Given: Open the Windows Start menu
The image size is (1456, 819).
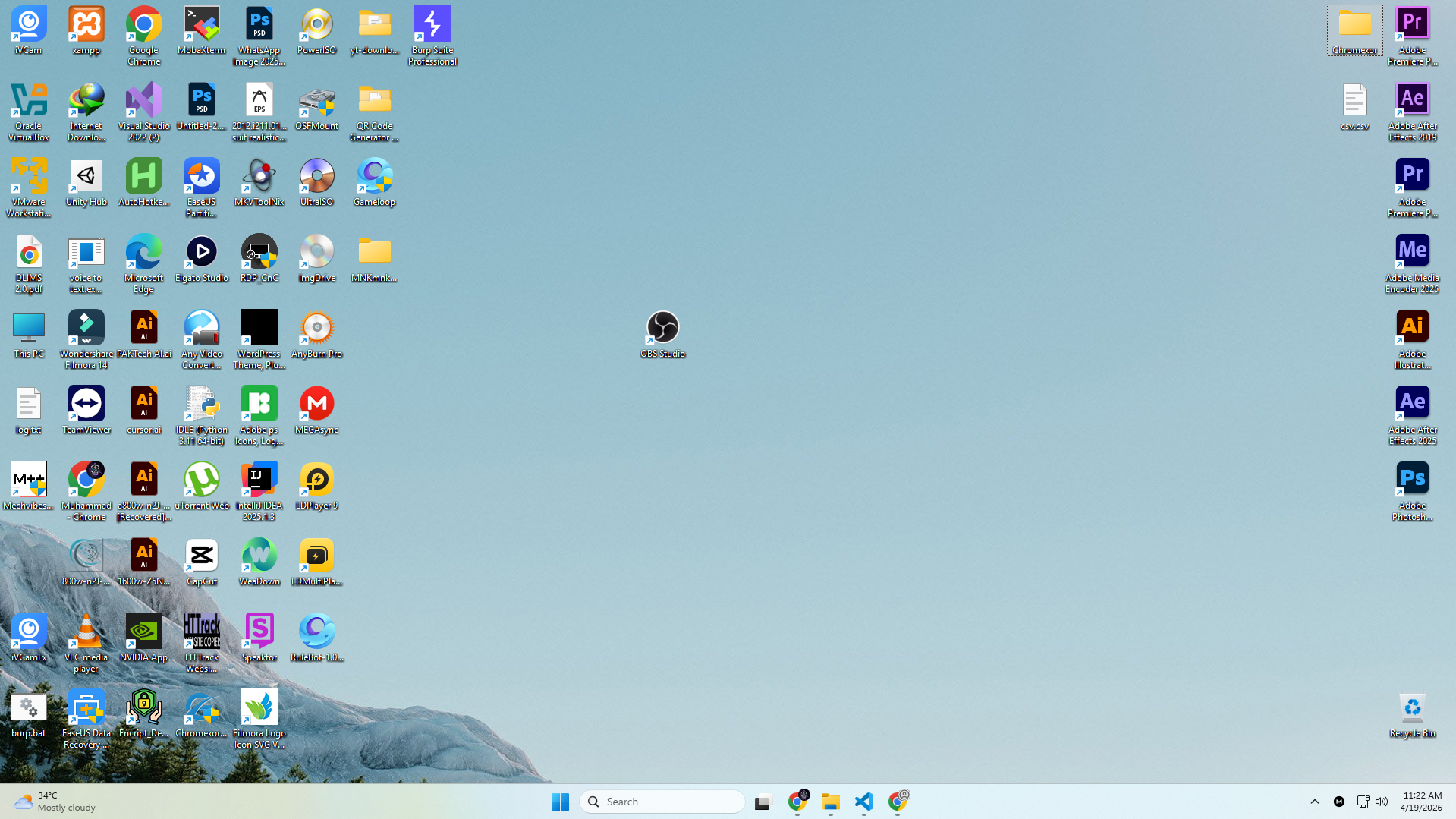Looking at the screenshot, I should click(x=560, y=802).
